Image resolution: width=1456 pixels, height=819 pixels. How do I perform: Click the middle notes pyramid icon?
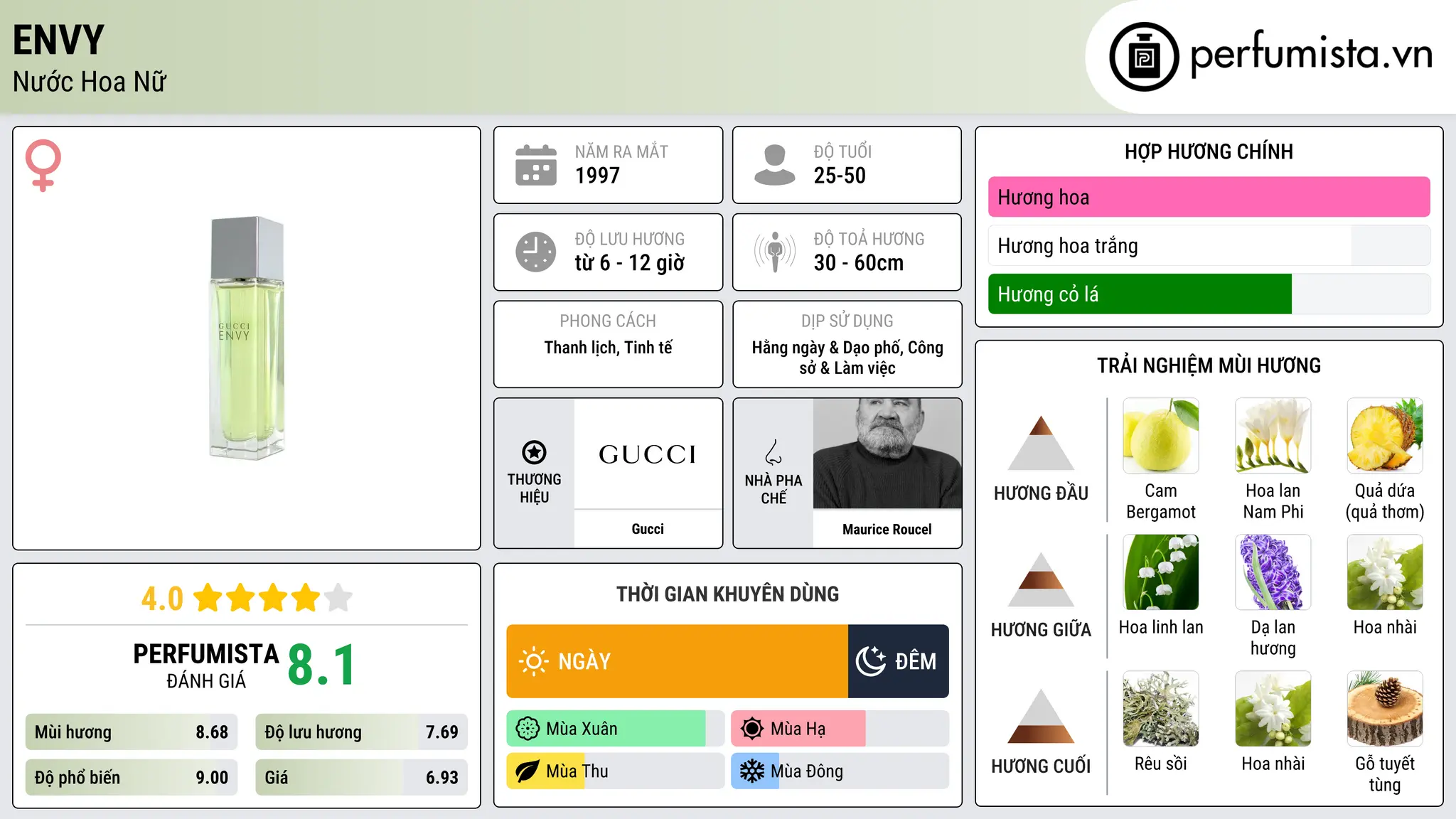click(1041, 579)
